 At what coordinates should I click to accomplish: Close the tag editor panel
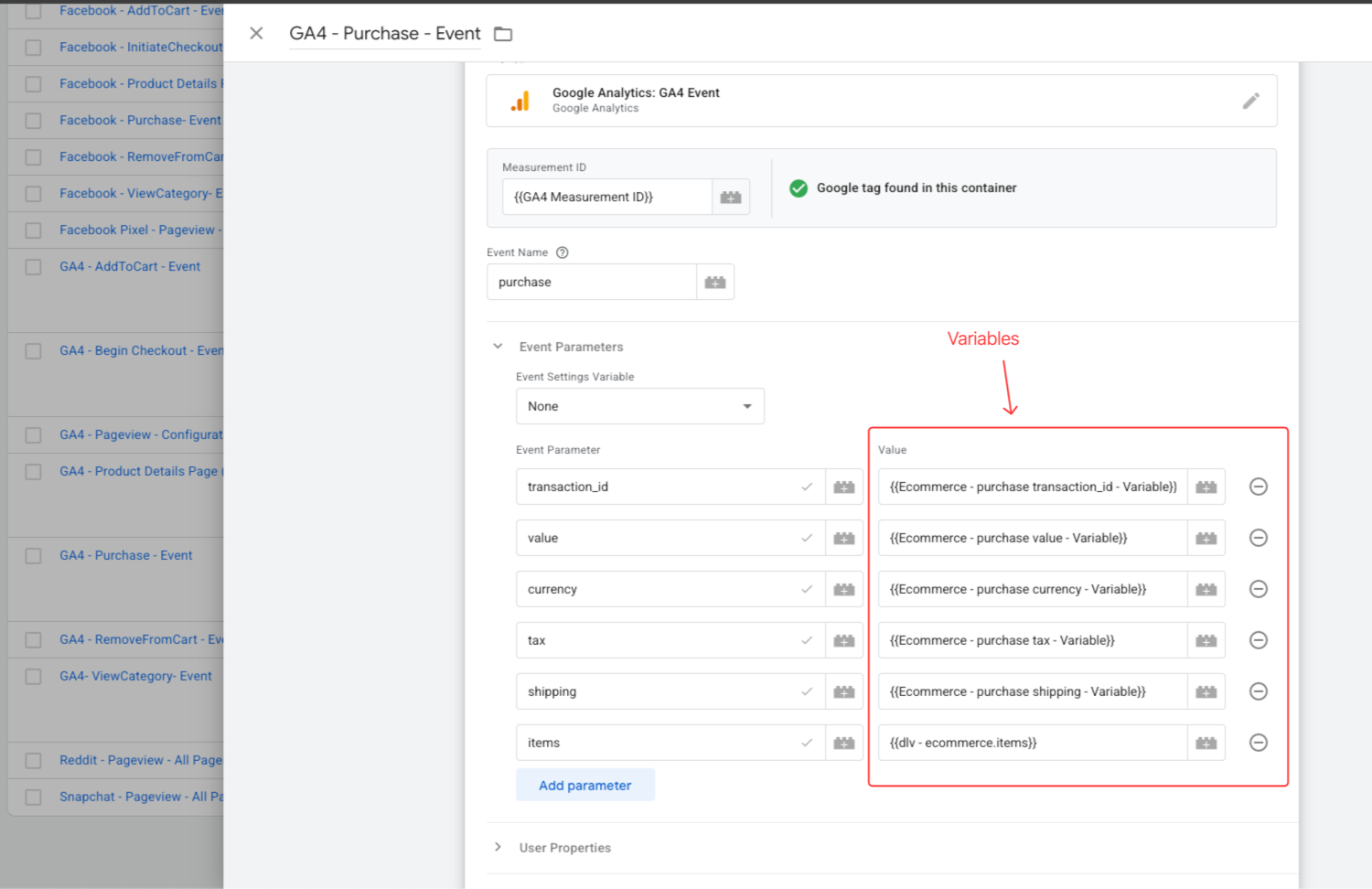[x=256, y=34]
